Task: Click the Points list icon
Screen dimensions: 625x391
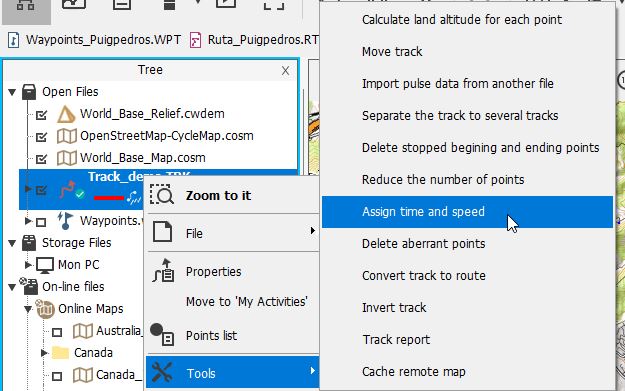Action: [x=161, y=334]
